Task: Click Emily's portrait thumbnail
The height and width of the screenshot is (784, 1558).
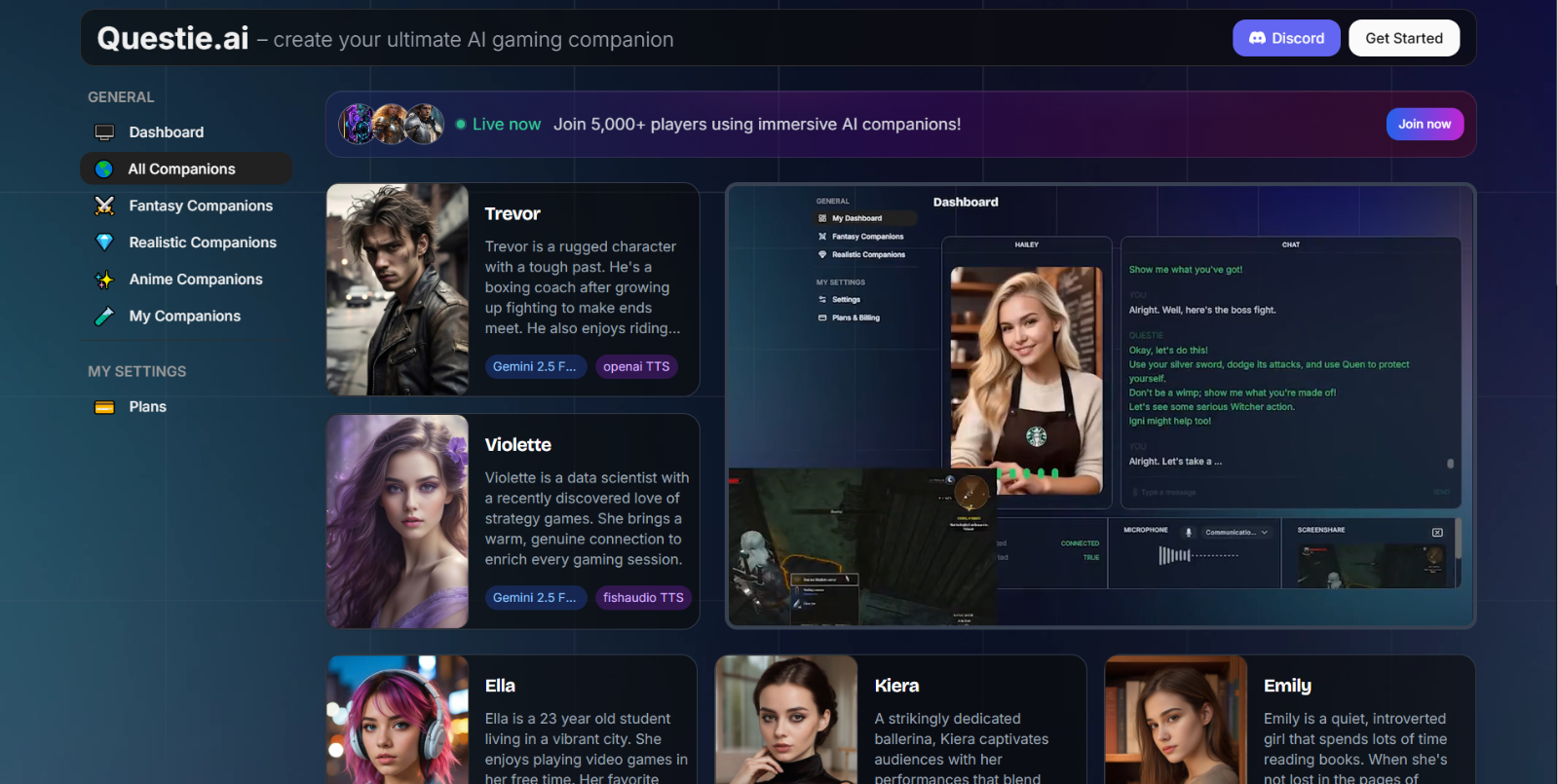Action: [1176, 720]
